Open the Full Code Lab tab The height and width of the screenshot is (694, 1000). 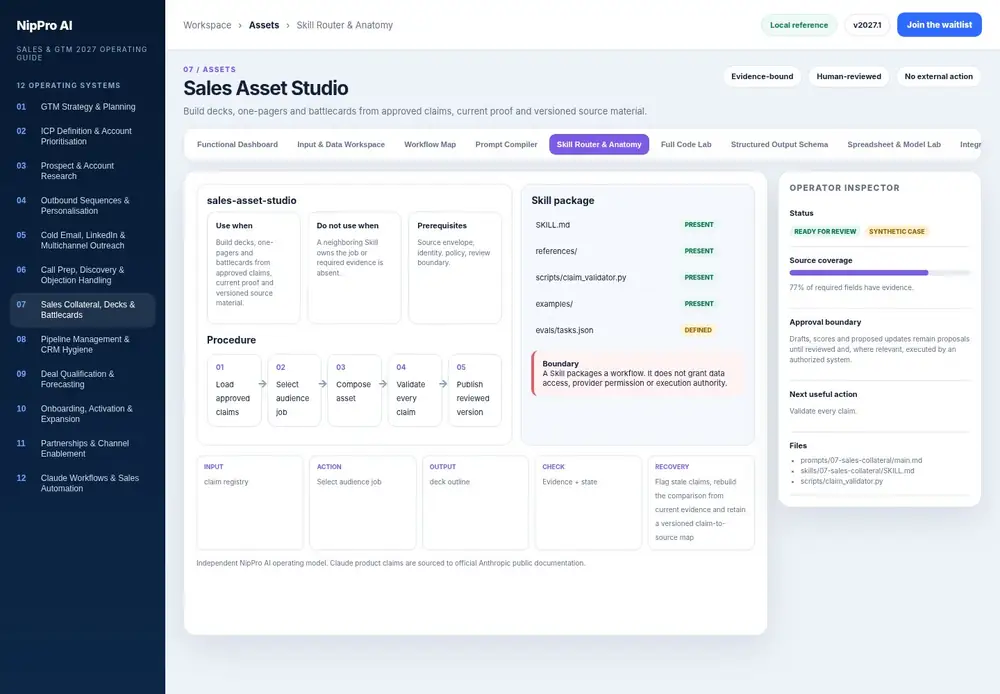pos(686,145)
